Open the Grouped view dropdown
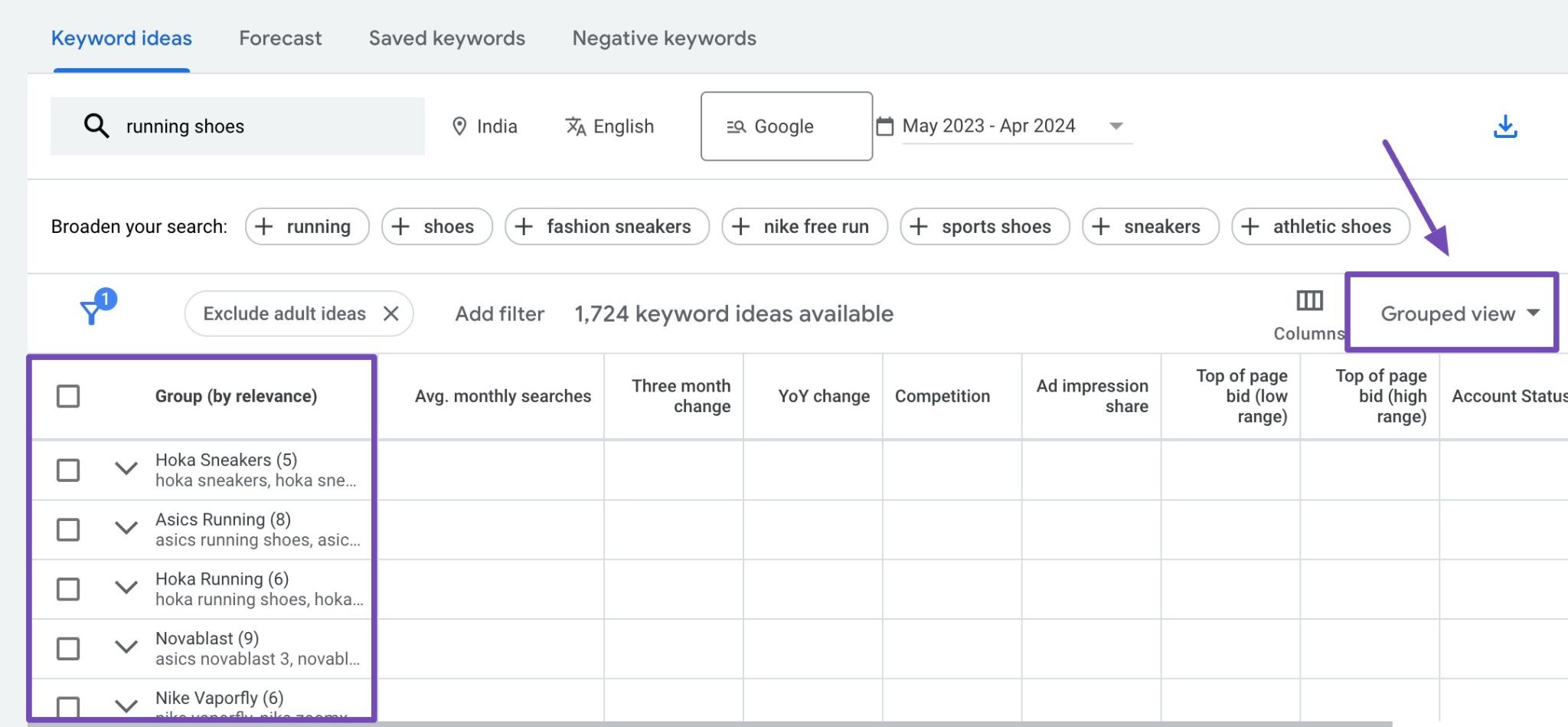Image resolution: width=1568 pixels, height=727 pixels. pos(1459,313)
